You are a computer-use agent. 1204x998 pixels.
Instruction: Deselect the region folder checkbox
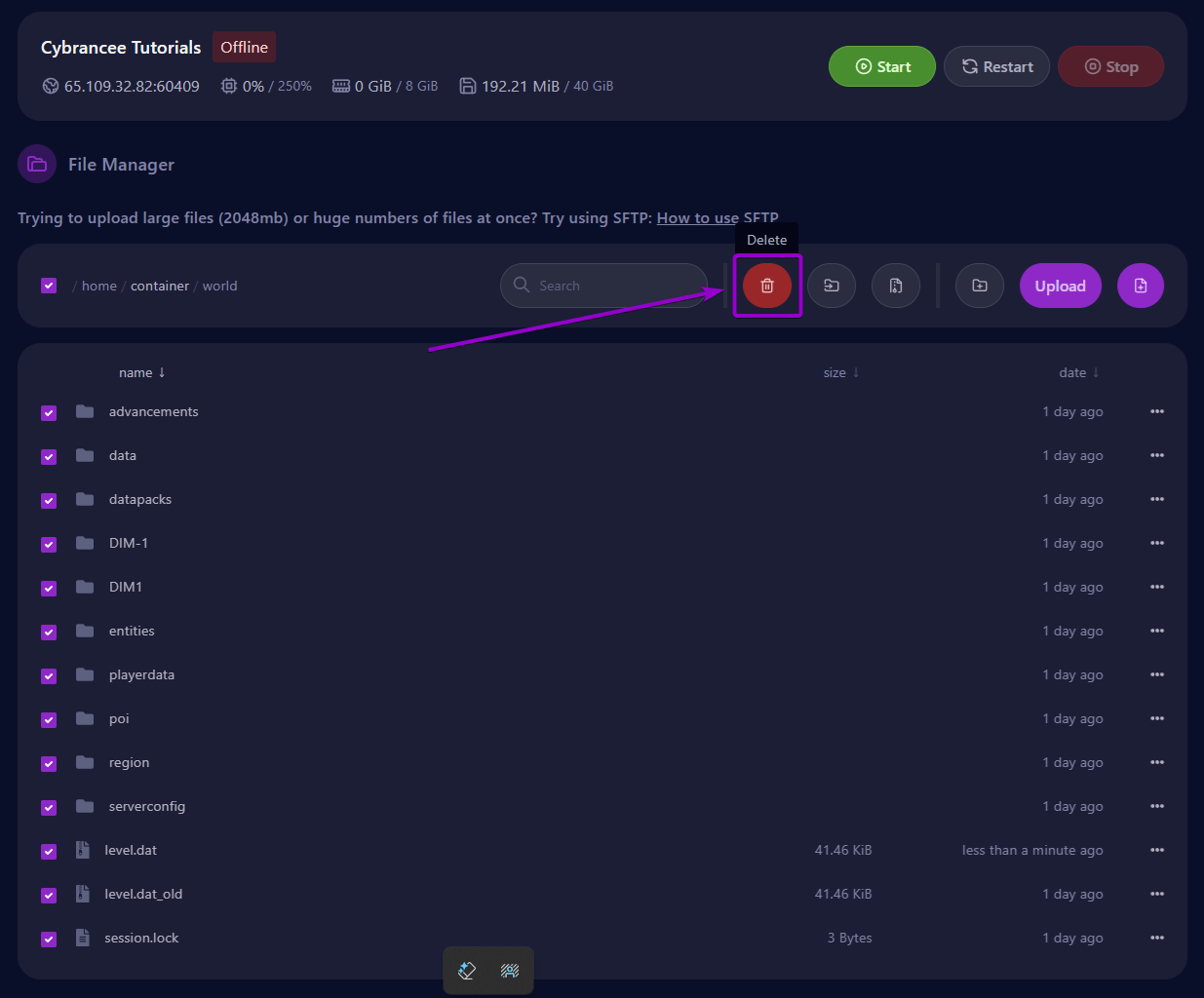click(x=49, y=763)
